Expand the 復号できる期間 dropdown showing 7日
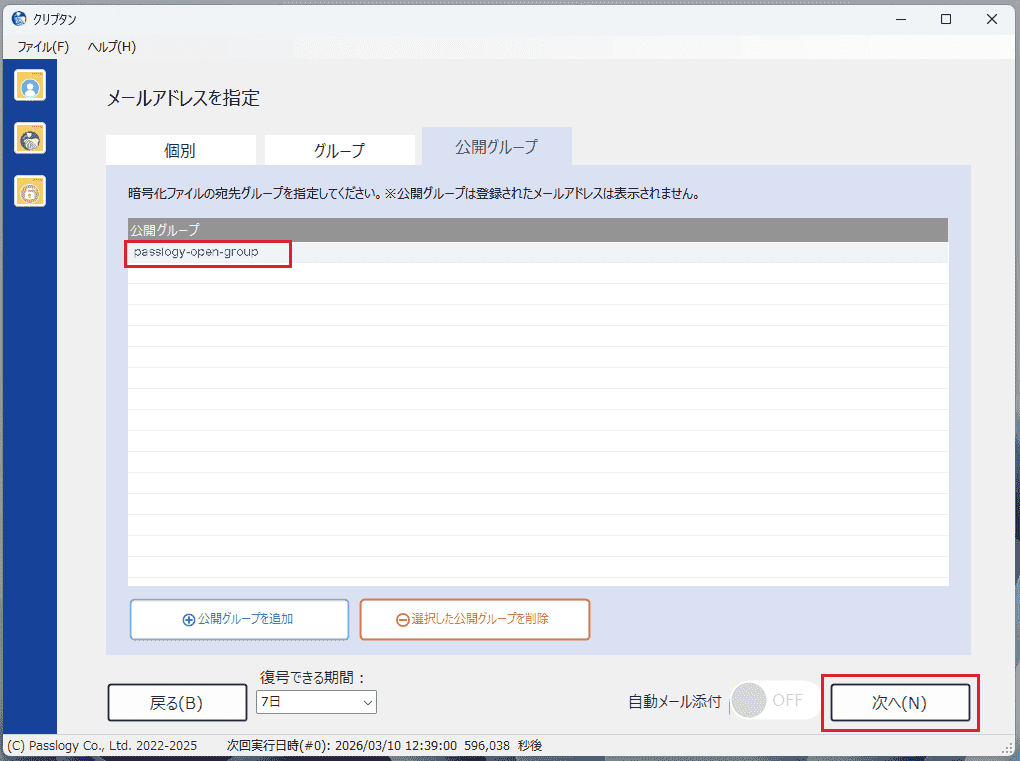 point(316,702)
